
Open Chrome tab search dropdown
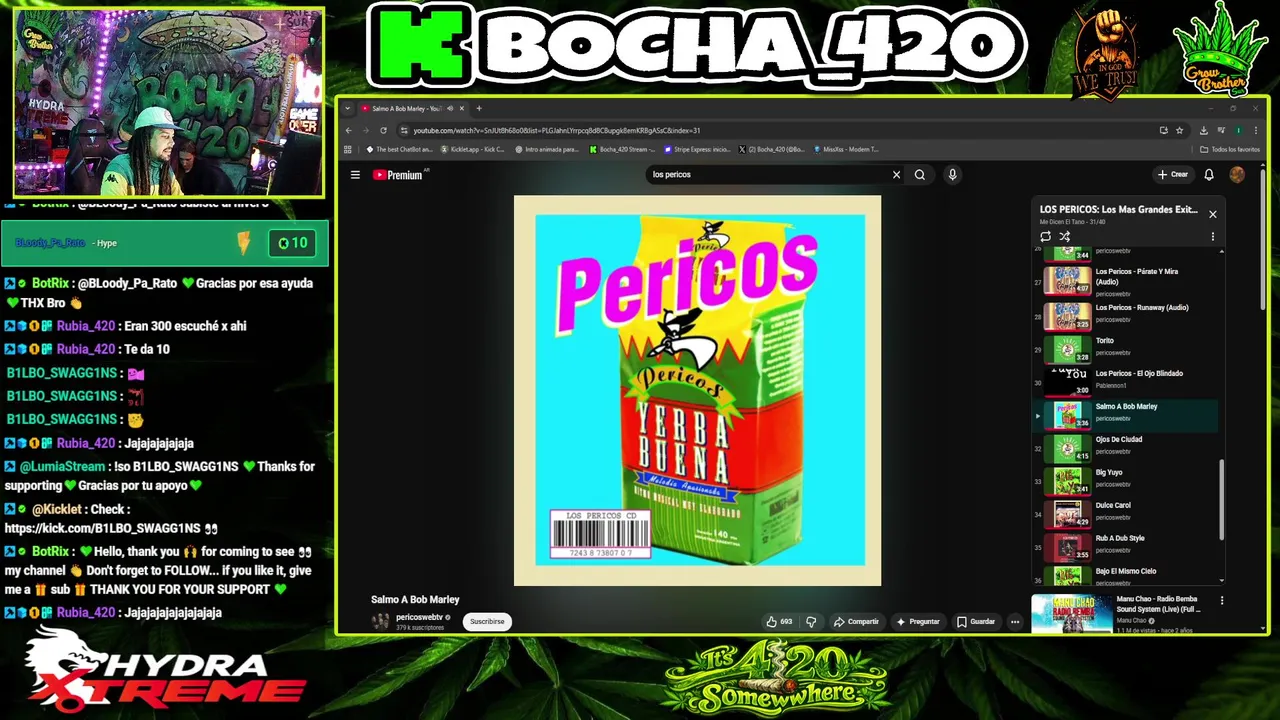(348, 108)
